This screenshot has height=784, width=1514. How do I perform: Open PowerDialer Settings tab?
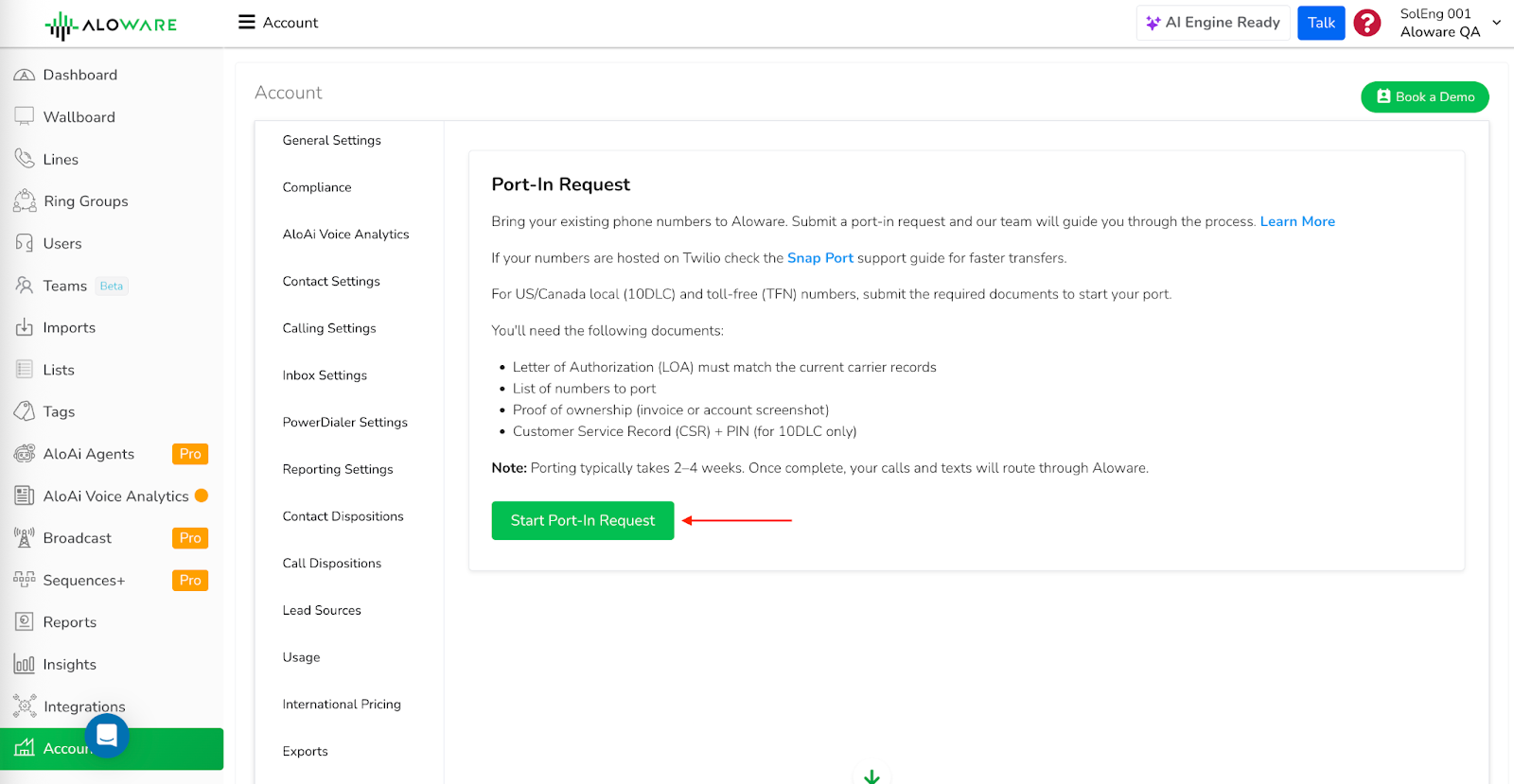[345, 422]
